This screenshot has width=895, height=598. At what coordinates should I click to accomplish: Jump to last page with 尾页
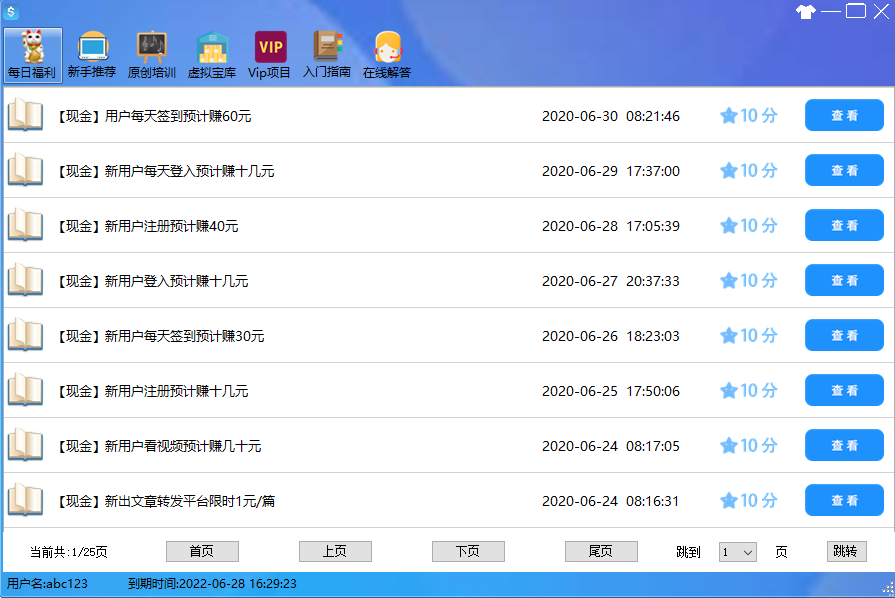601,551
